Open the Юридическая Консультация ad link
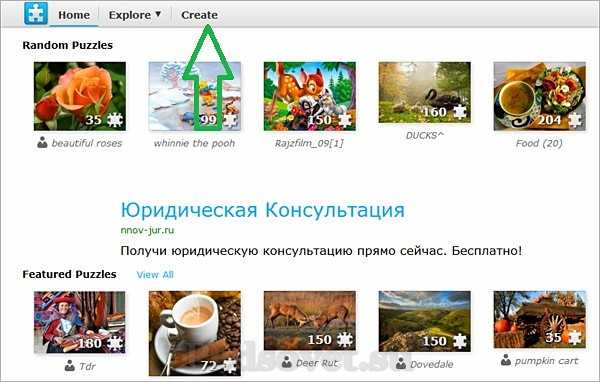 pos(262,210)
